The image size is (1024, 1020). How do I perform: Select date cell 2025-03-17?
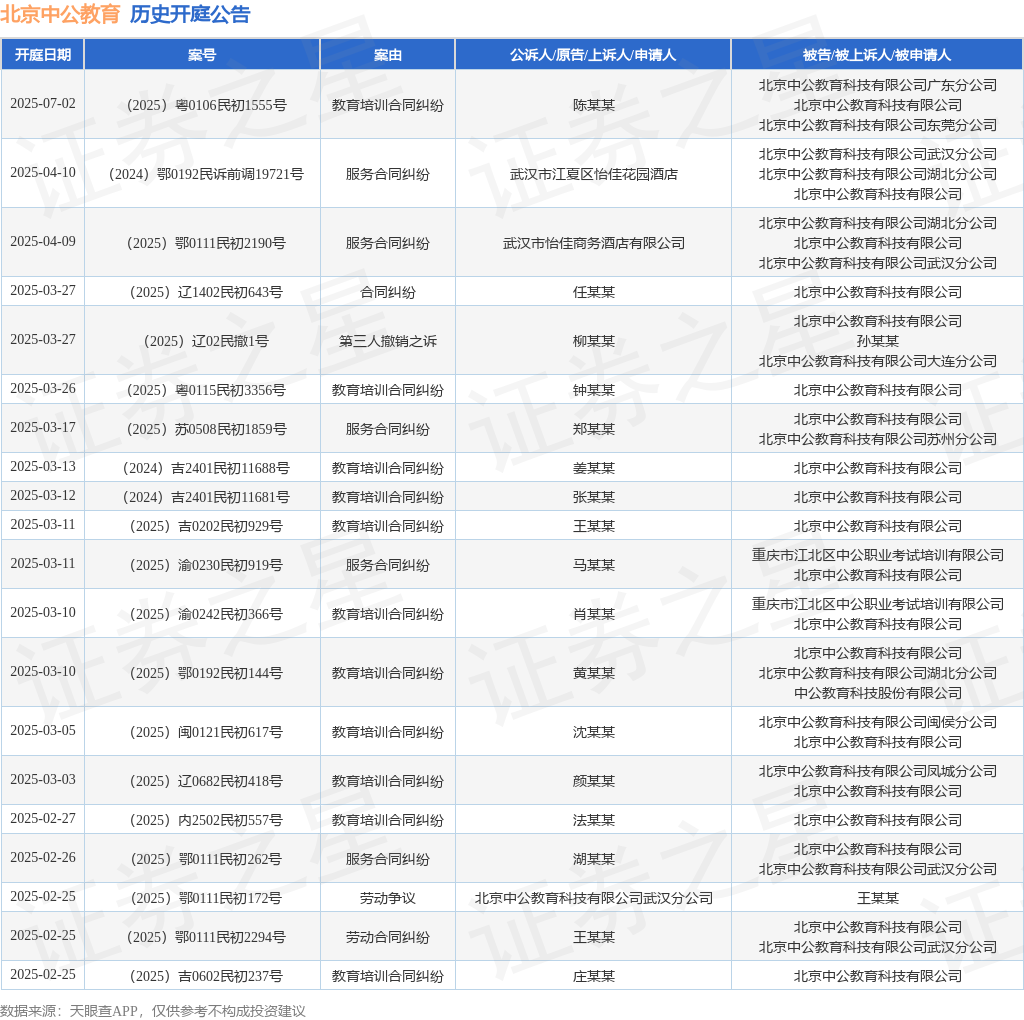(x=42, y=428)
